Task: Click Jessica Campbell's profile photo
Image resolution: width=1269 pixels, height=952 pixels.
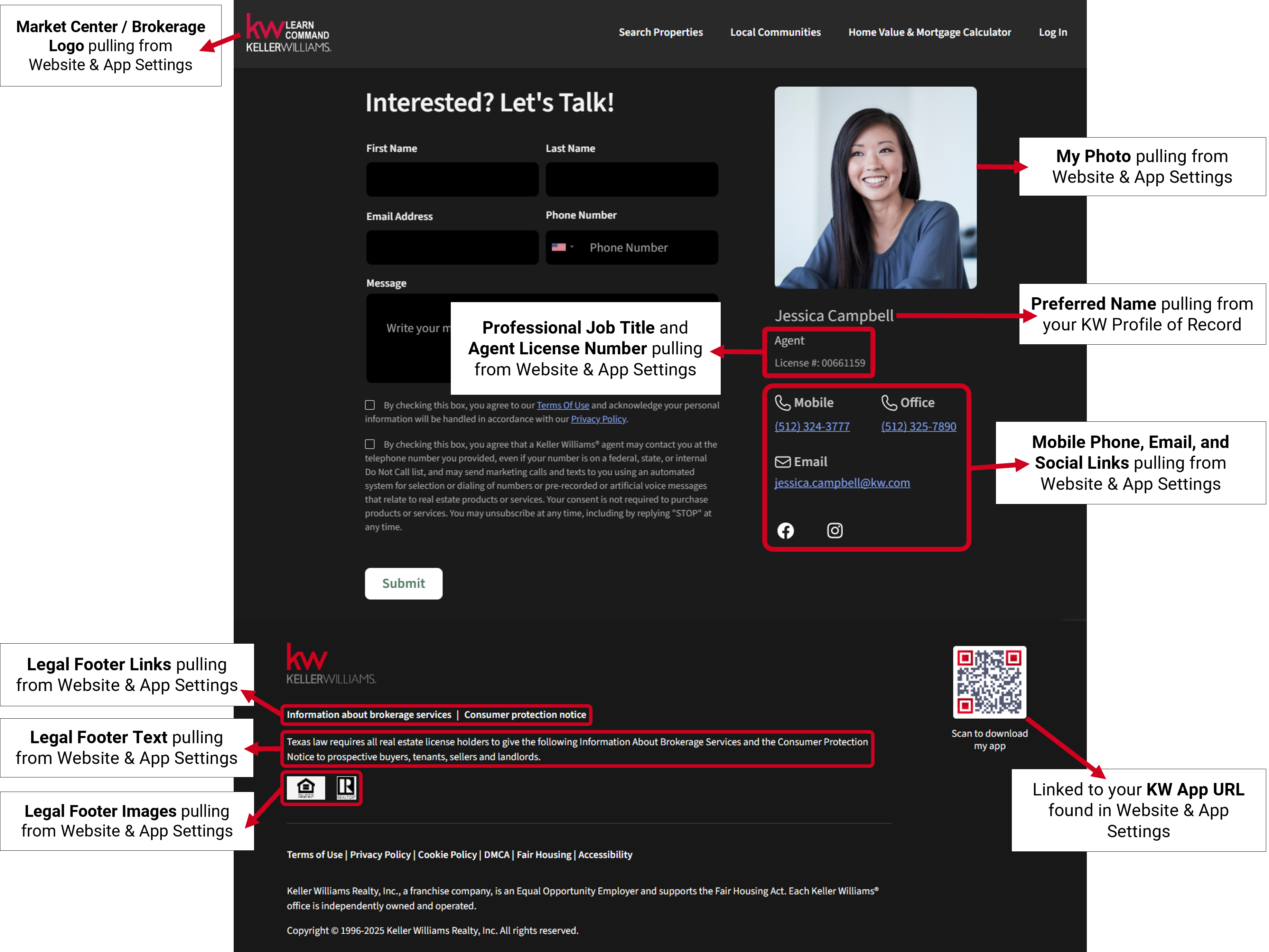Action: (875, 188)
